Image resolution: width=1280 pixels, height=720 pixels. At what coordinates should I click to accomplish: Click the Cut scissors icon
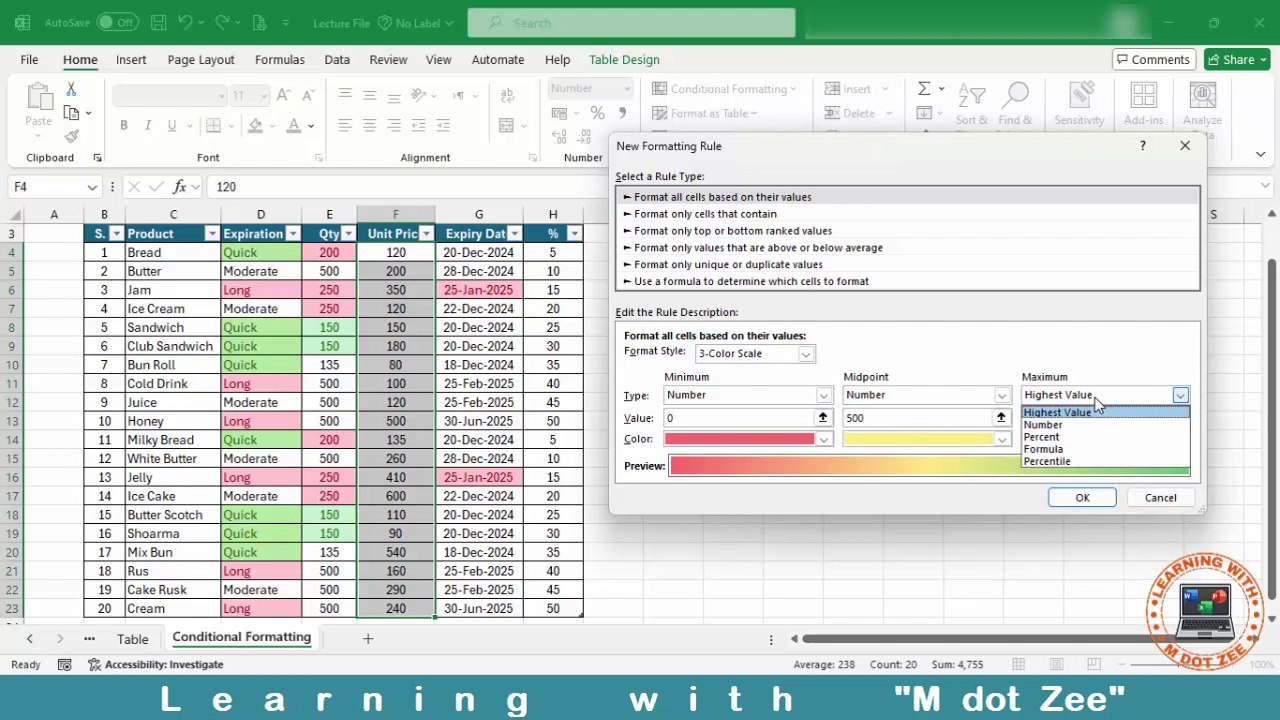(71, 90)
